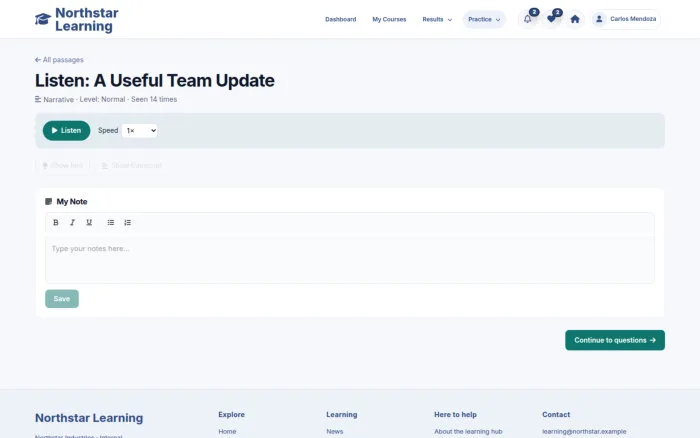Screen dimensions: 700x438
Task: Play the passage with Listen button
Action: (67, 130)
